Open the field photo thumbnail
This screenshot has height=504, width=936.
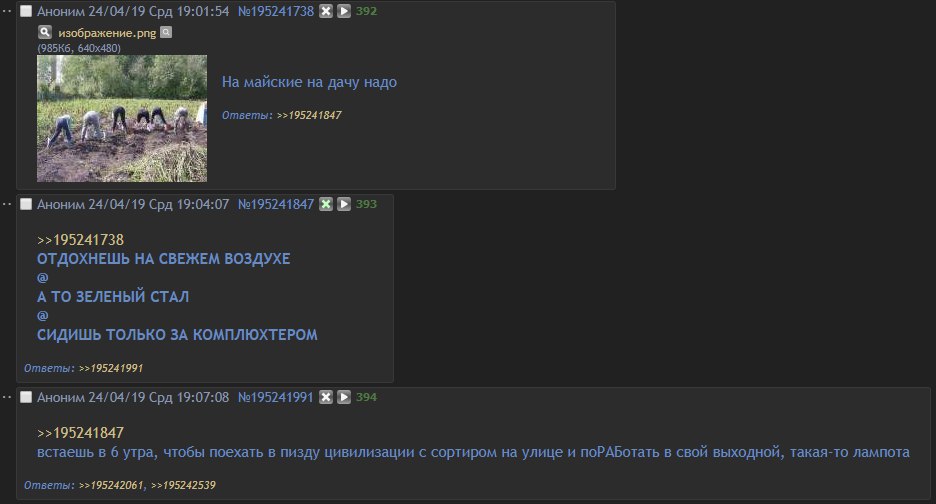(122, 118)
